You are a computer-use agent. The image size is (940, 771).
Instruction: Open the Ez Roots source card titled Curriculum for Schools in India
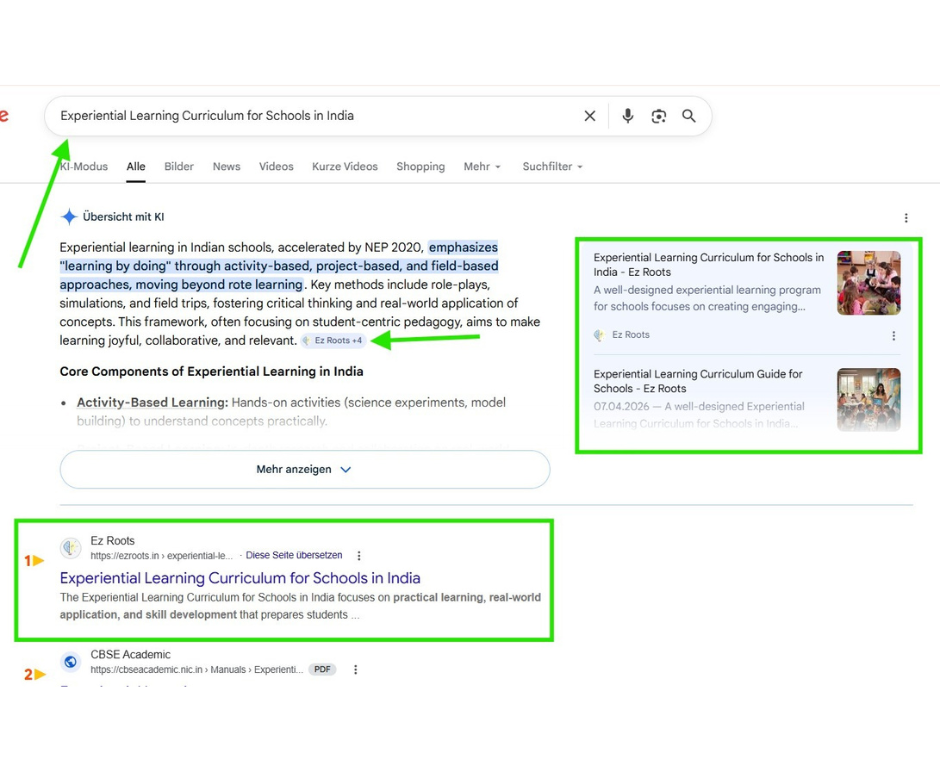709,264
